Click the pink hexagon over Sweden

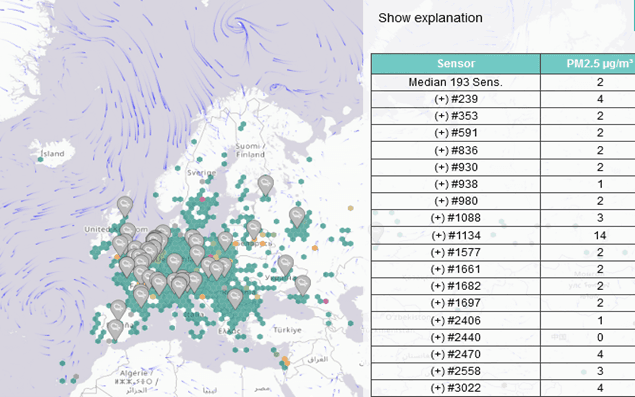[202, 199]
